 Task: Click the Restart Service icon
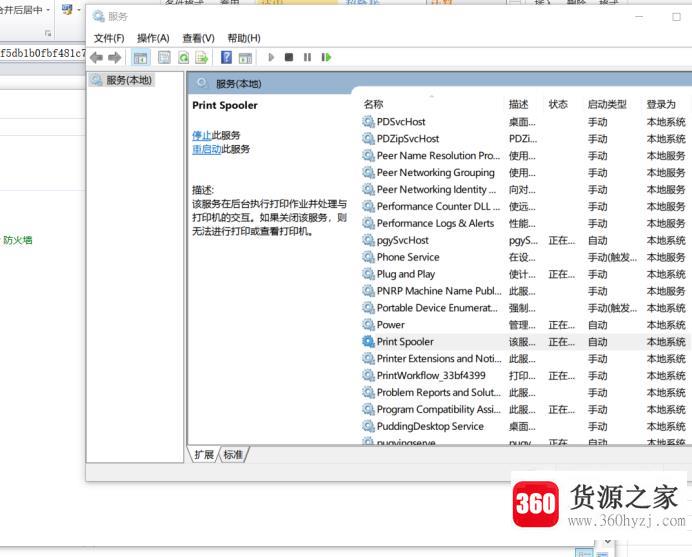tap(326, 57)
